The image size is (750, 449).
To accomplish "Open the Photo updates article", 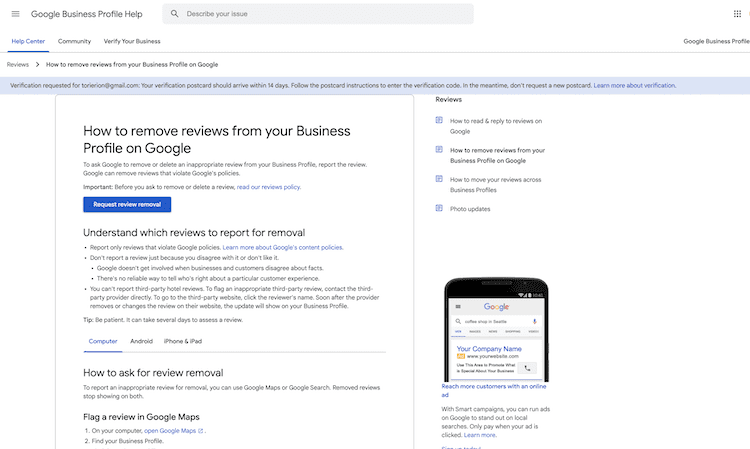I will click(x=470, y=209).
